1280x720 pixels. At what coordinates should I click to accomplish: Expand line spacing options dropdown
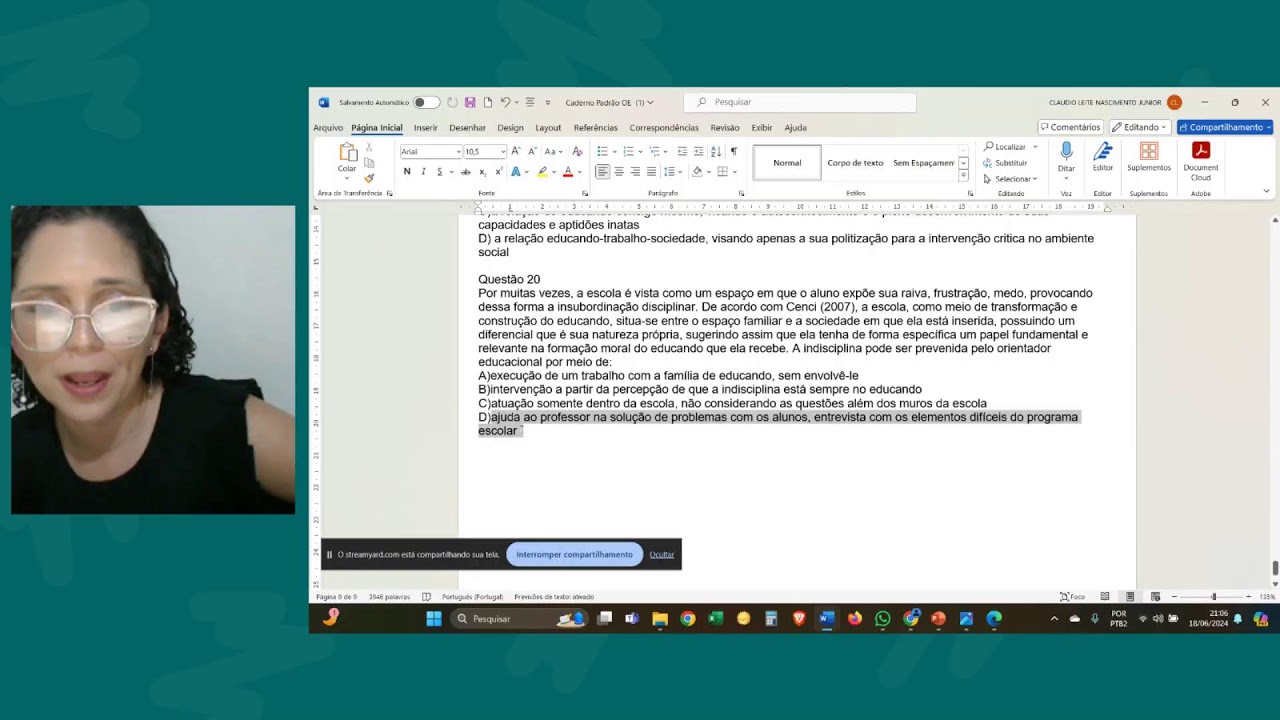[679, 172]
